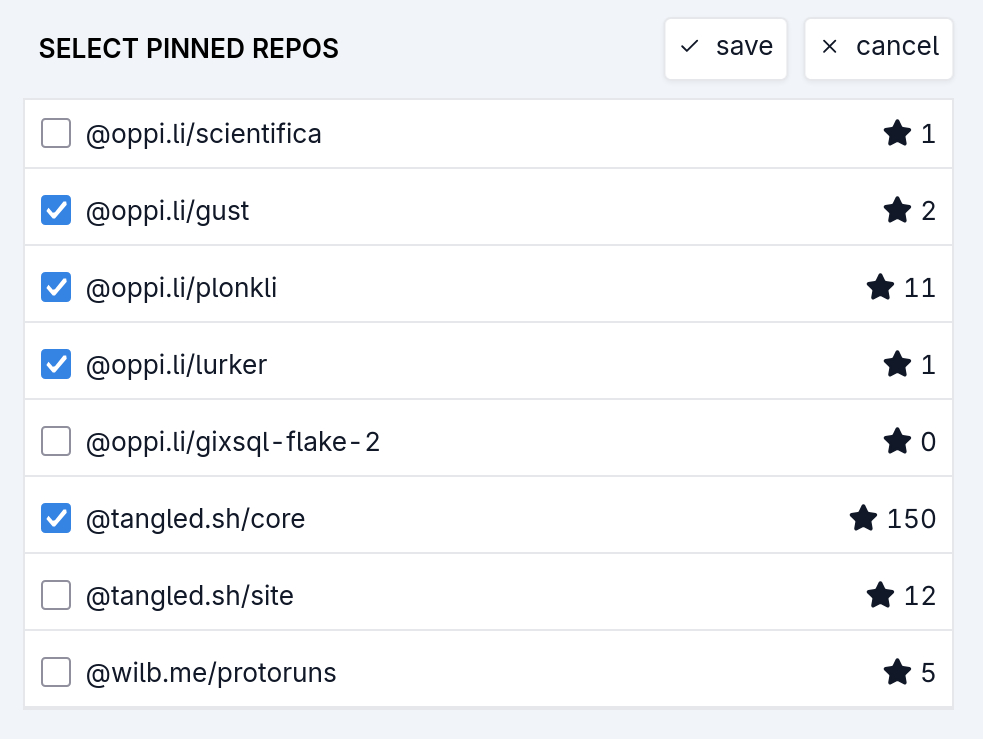Image resolution: width=983 pixels, height=739 pixels.
Task: Click the star icon for protoruns repo
Action: pyautogui.click(x=897, y=673)
